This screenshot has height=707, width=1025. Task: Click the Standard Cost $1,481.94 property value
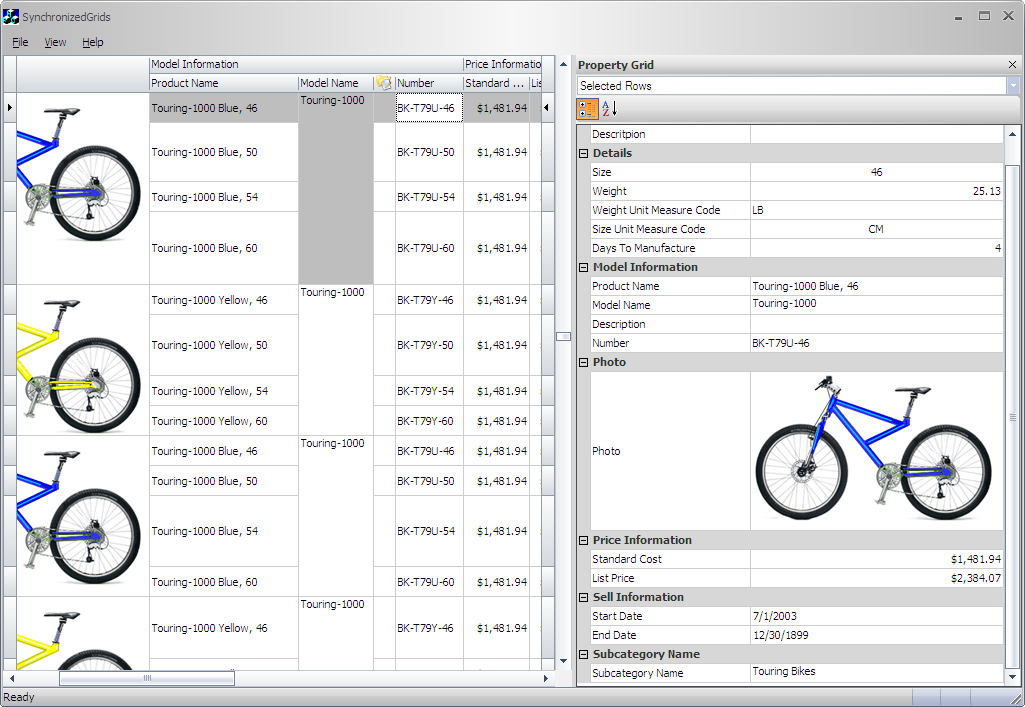pos(877,559)
